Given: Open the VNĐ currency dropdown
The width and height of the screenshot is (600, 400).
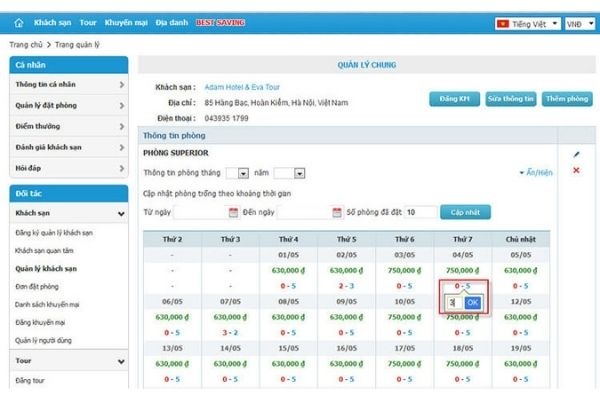Looking at the screenshot, I should tap(577, 23).
